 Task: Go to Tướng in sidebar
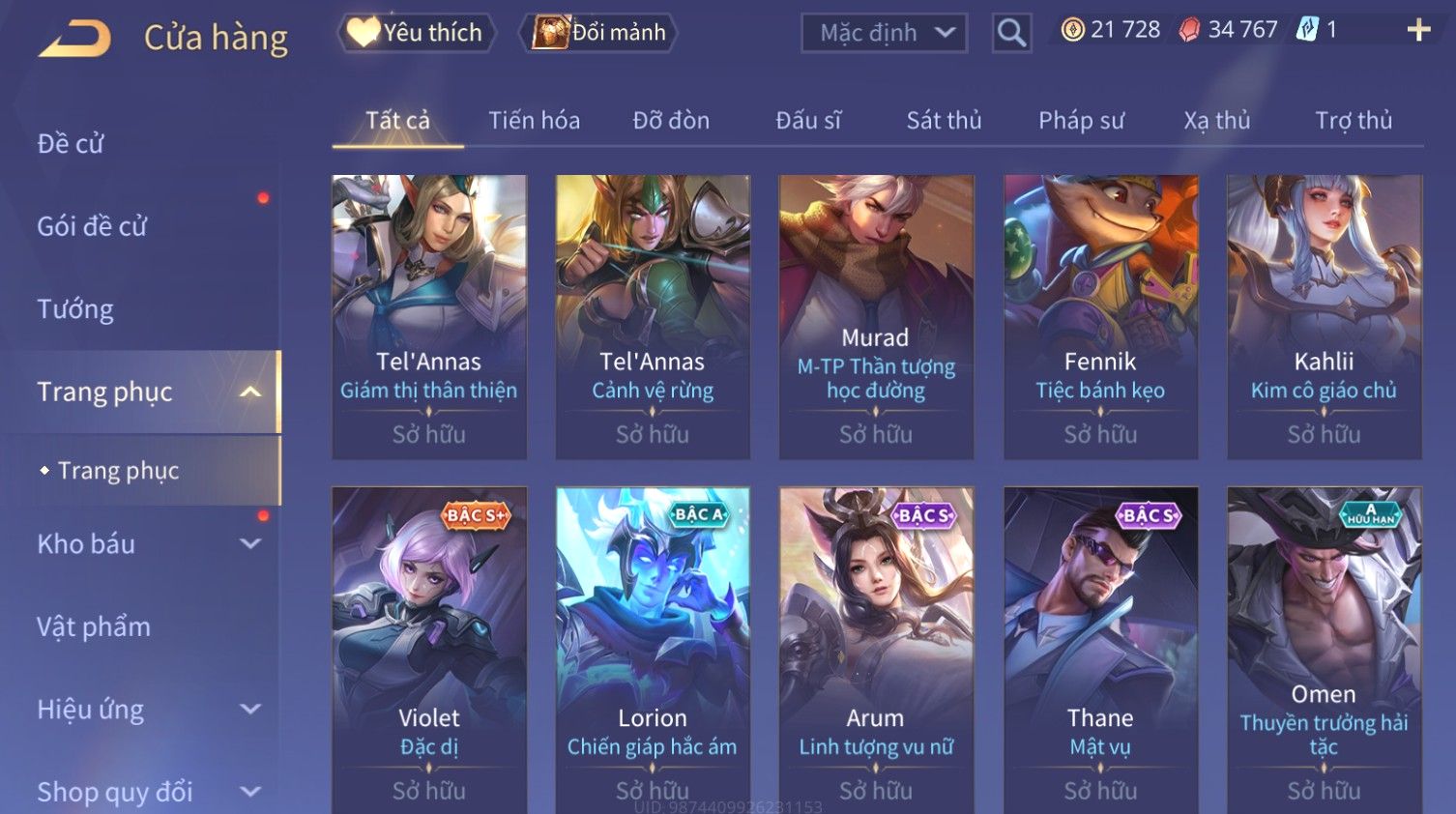click(x=75, y=309)
